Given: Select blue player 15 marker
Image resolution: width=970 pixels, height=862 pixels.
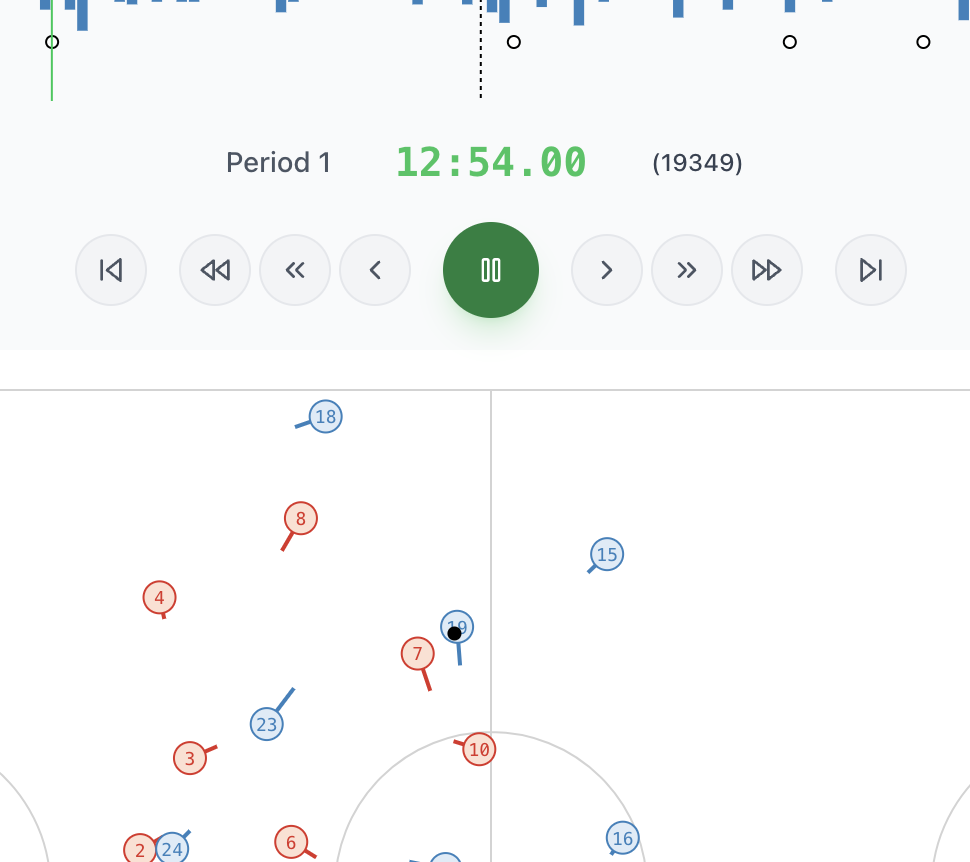Looking at the screenshot, I should 607,554.
